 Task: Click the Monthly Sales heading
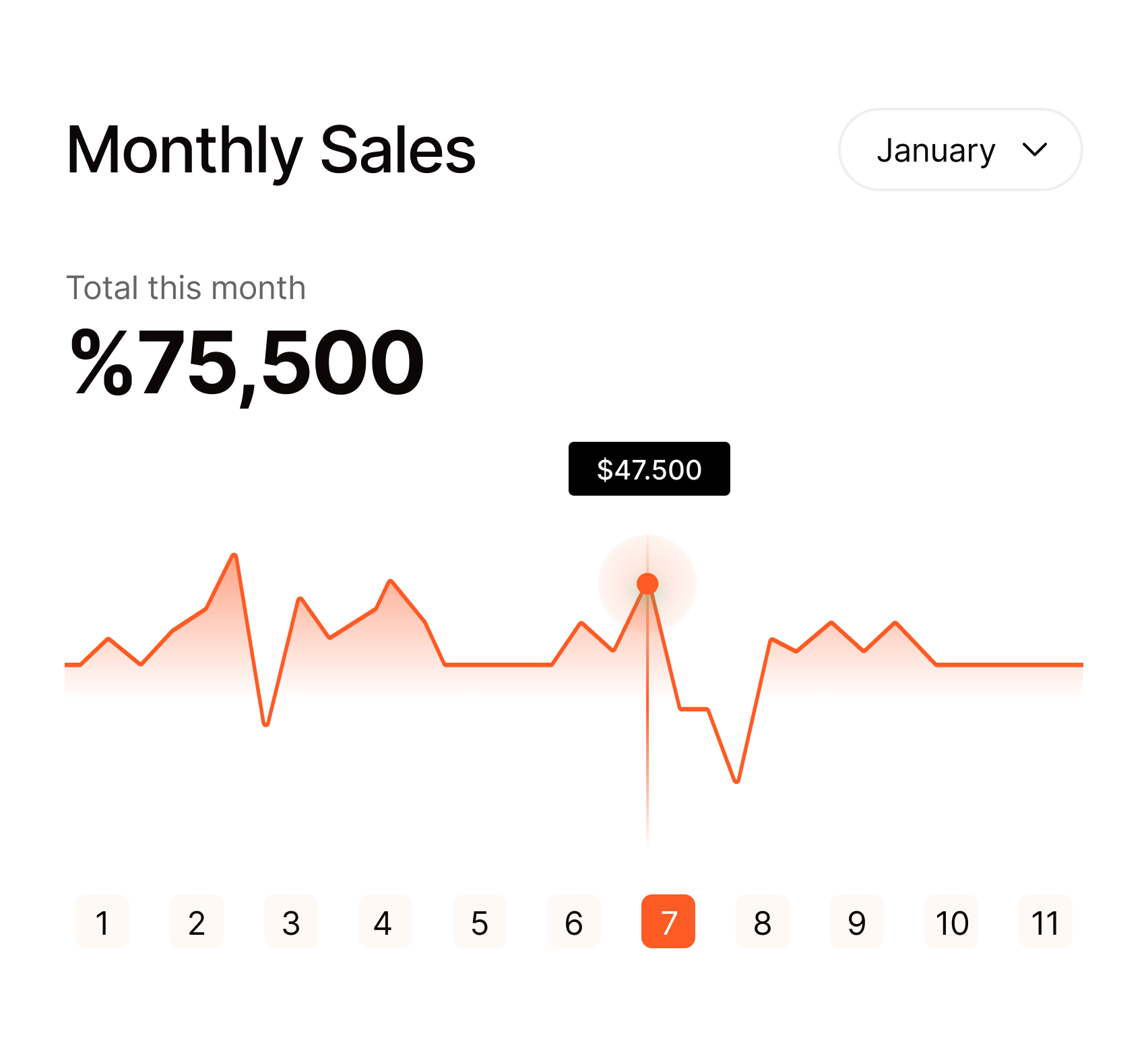coord(271,150)
